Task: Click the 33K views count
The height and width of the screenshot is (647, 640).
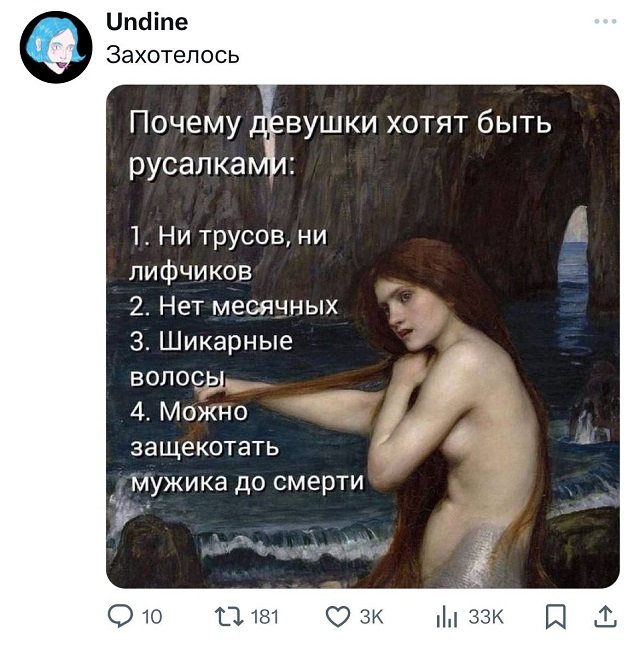Action: 486,617
